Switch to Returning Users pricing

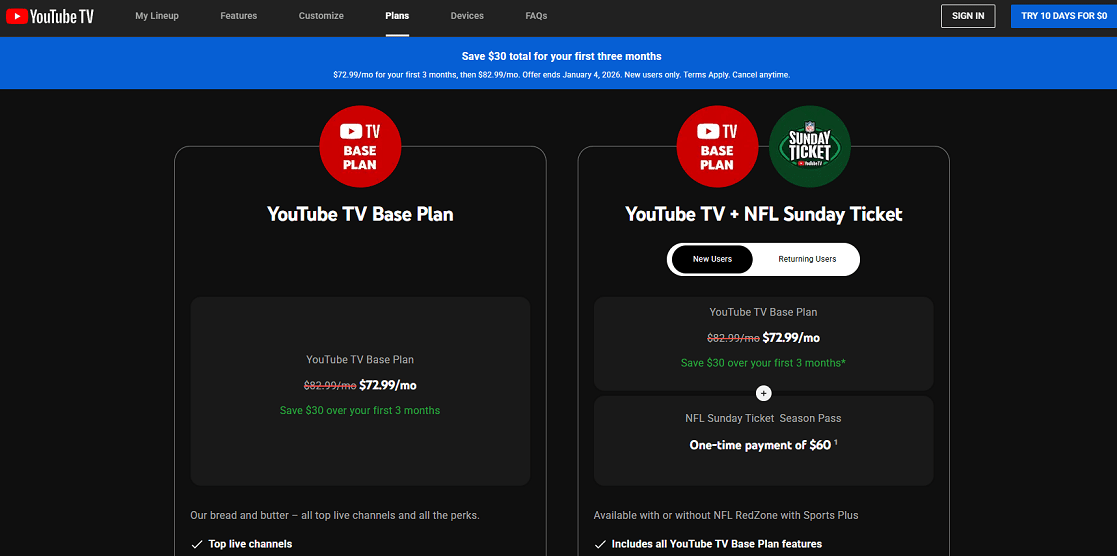807,259
